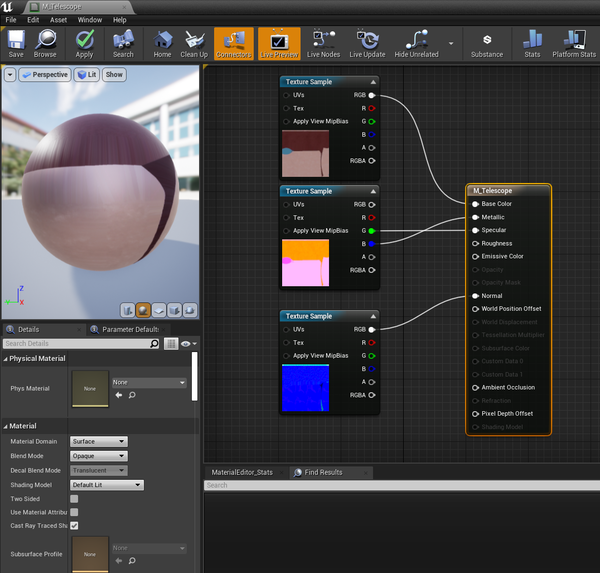Open the Help menu
This screenshot has height=573, width=600.
[119, 20]
